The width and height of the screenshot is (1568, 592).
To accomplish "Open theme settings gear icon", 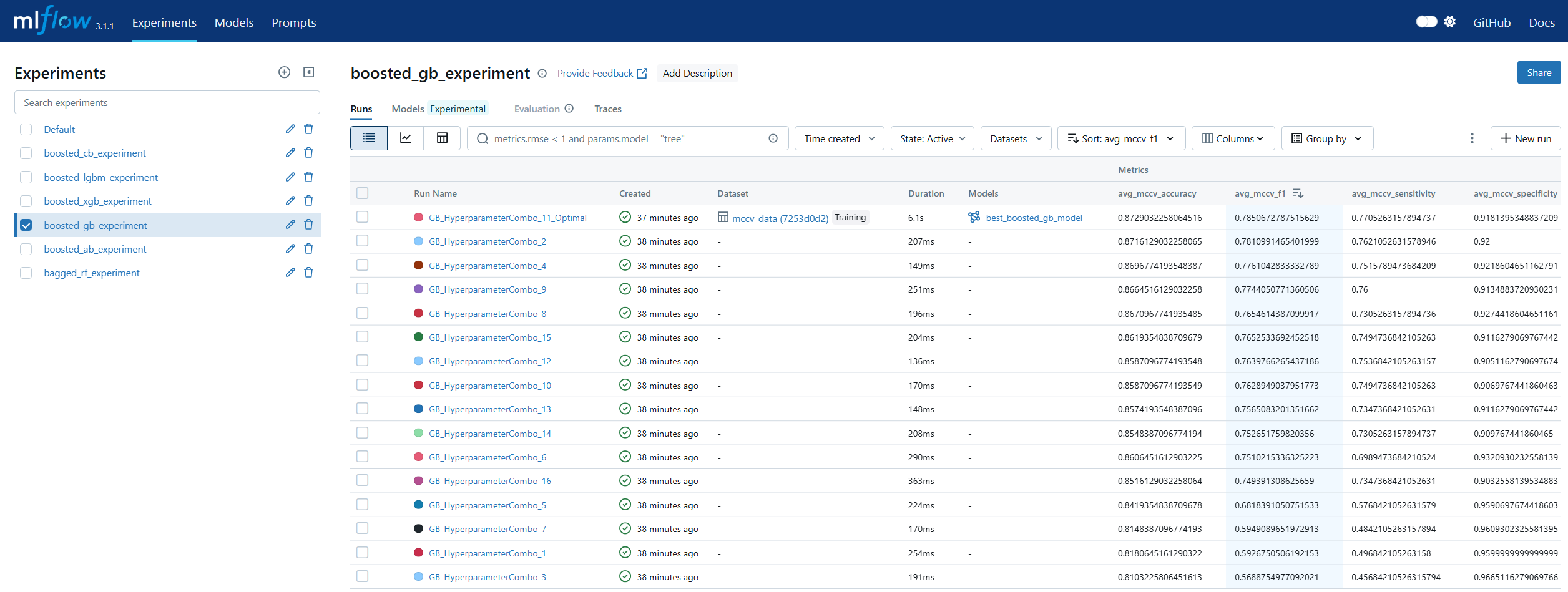I will [1450, 22].
